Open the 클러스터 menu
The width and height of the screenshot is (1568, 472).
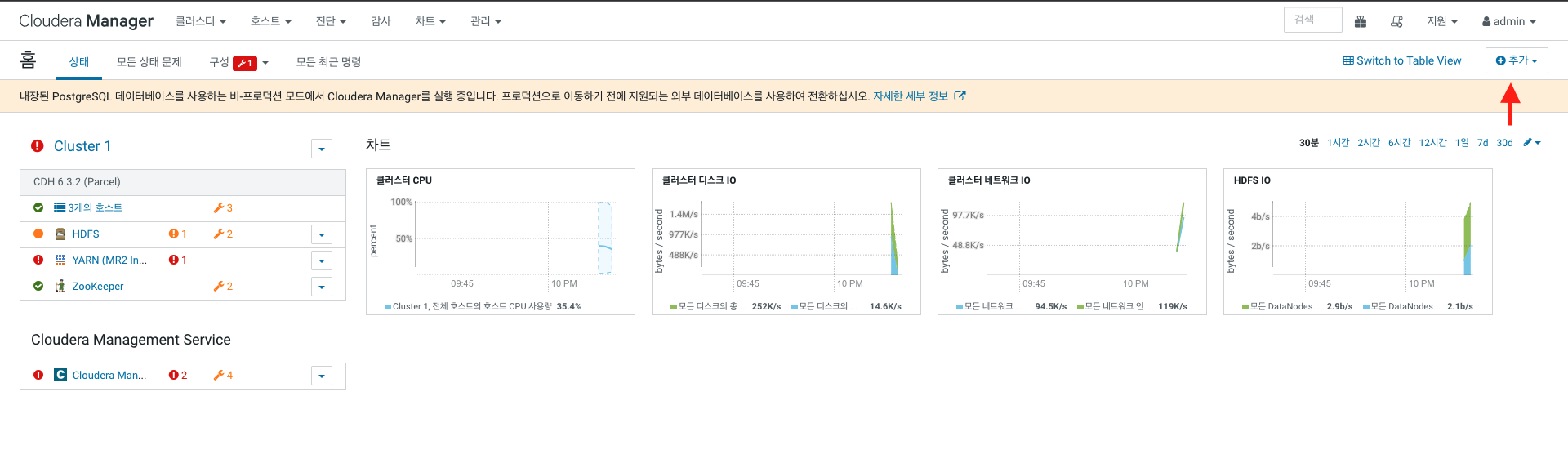pyautogui.click(x=201, y=21)
